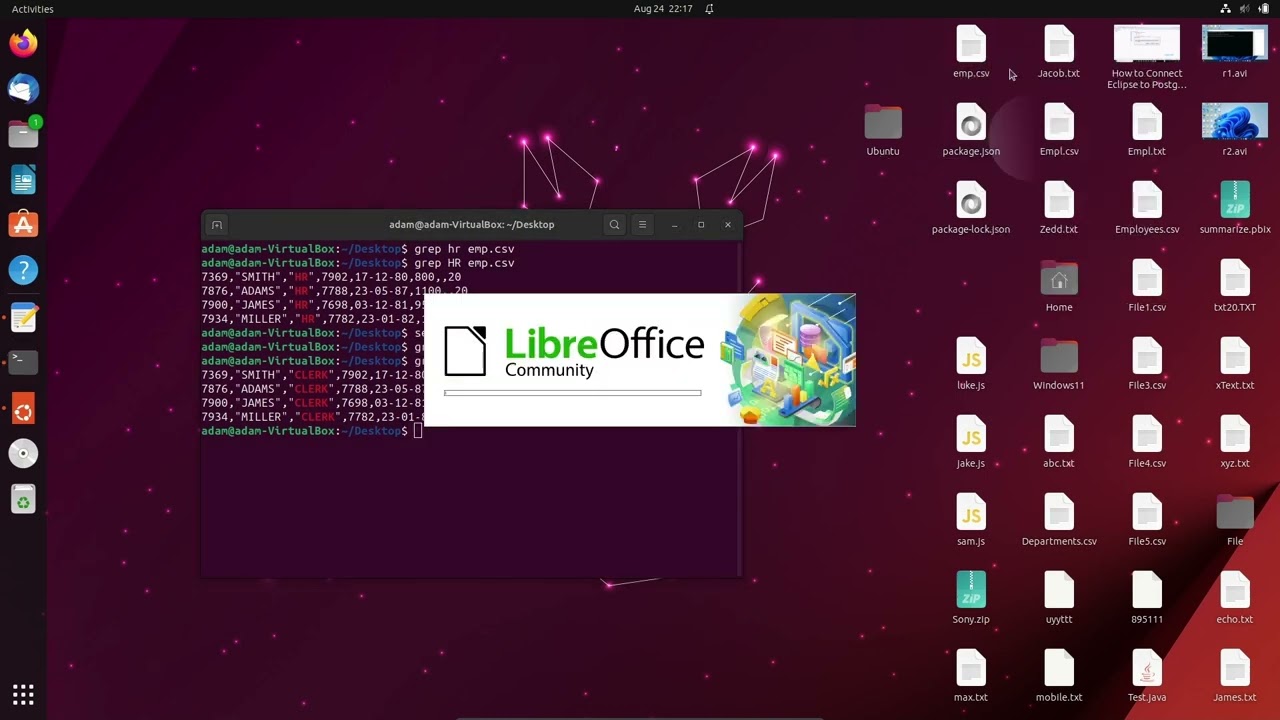Image resolution: width=1280 pixels, height=720 pixels.
Task: Select the summarize.pbix file
Action: [1235, 208]
